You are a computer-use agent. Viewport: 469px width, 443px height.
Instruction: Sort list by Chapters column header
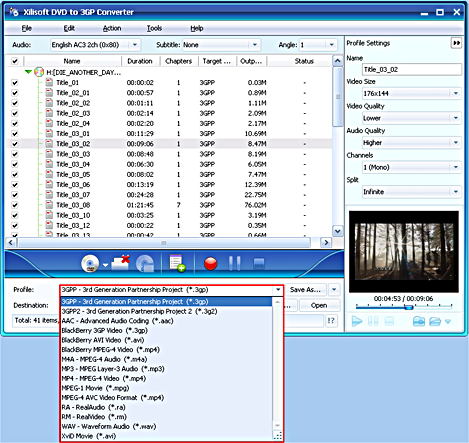(179, 61)
